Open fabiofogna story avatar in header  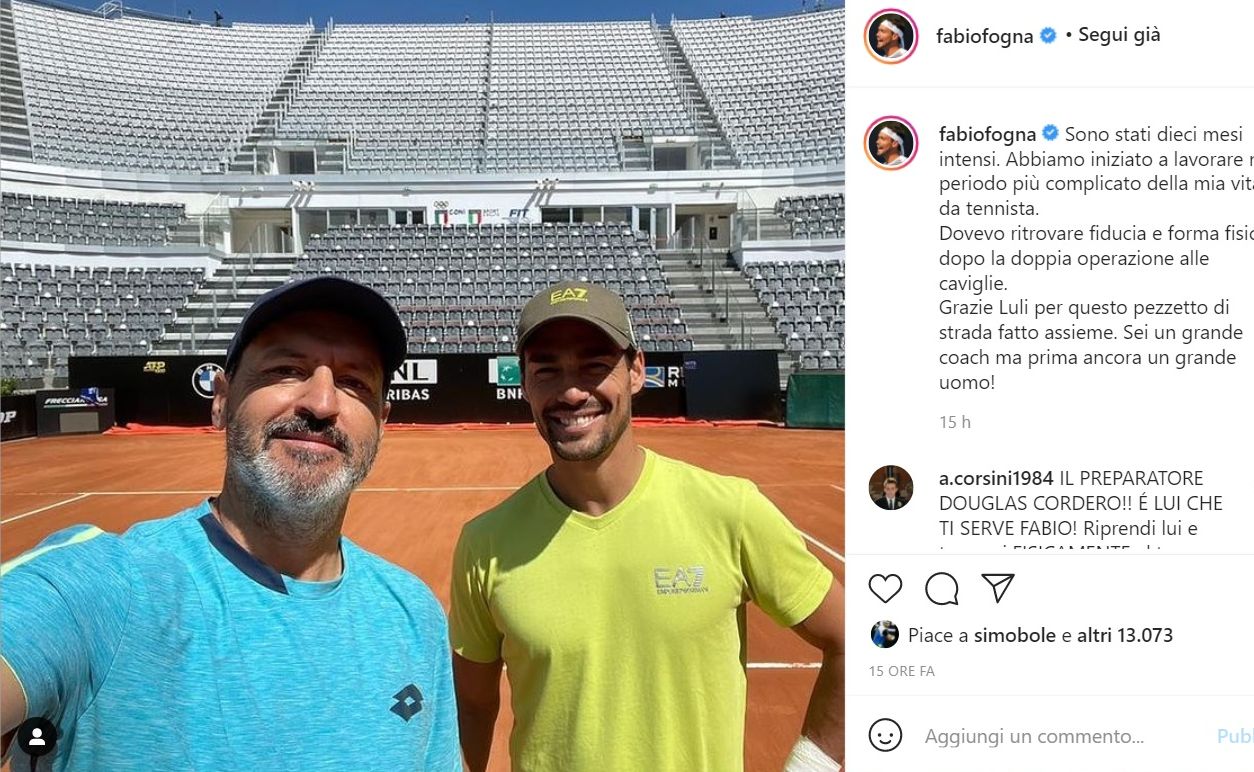(x=890, y=36)
